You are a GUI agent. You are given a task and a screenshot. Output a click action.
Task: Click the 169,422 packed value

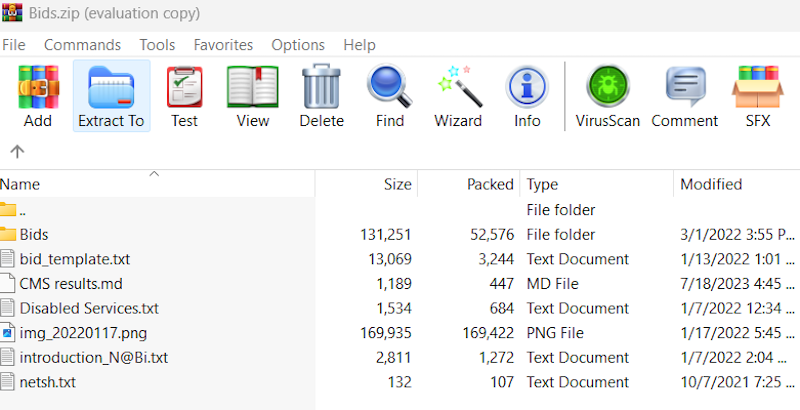point(488,333)
